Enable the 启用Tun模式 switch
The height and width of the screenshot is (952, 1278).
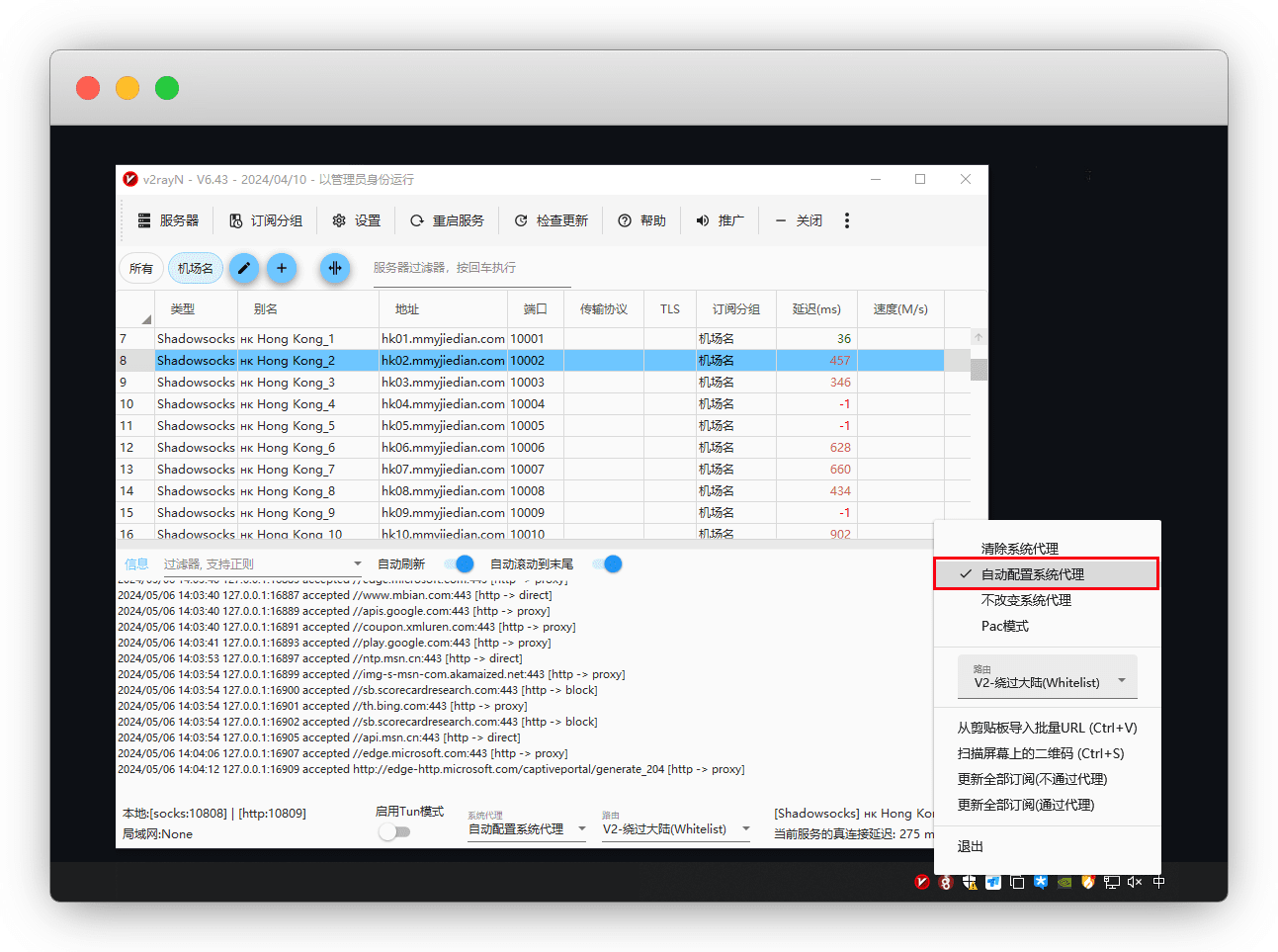pyautogui.click(x=394, y=832)
